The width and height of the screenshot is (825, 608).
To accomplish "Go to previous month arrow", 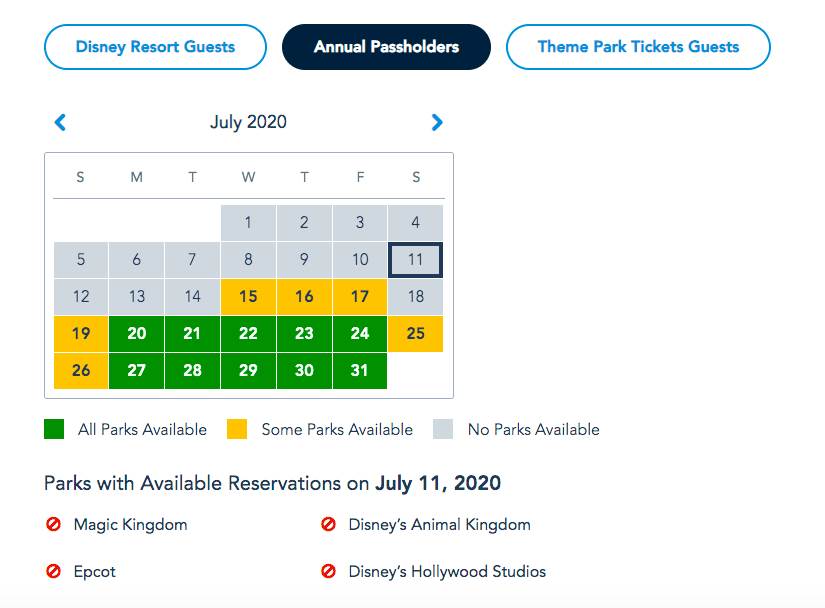I will [x=60, y=123].
